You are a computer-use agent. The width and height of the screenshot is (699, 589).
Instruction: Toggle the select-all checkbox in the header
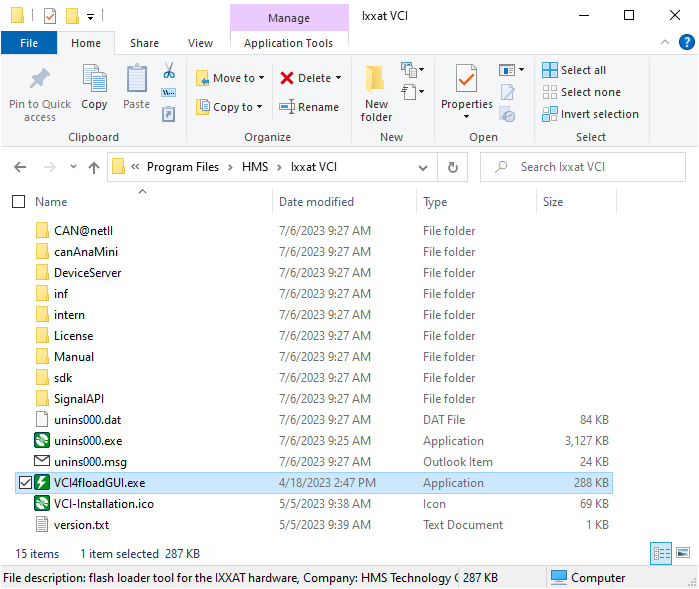point(18,202)
